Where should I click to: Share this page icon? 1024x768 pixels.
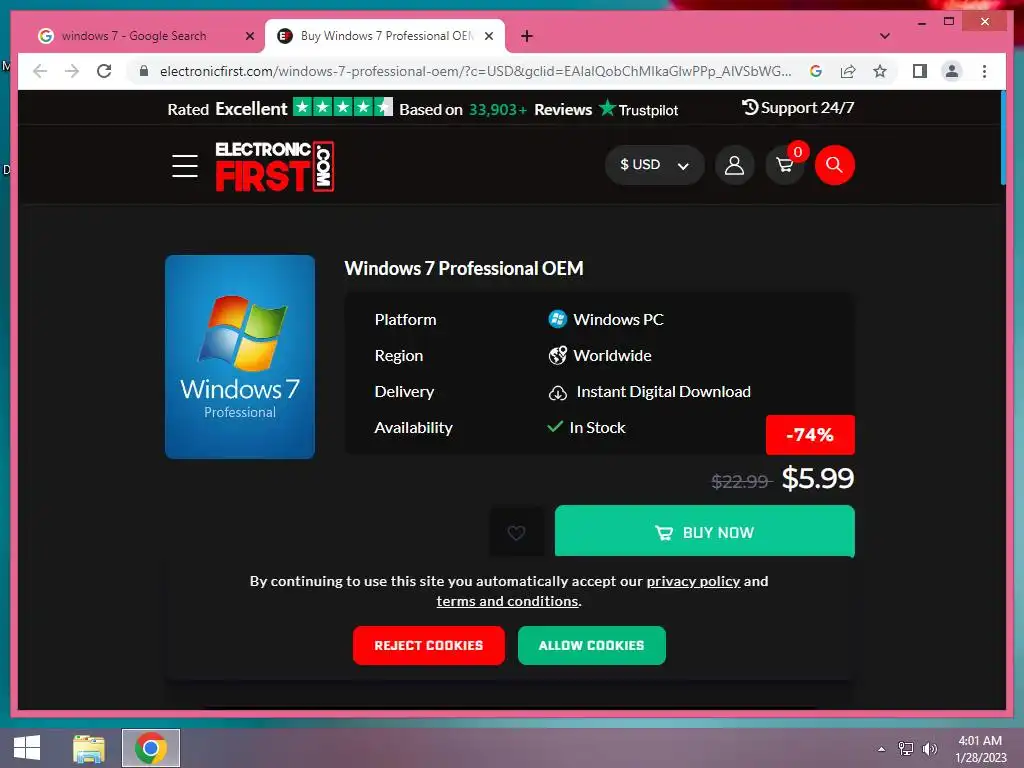coord(848,71)
